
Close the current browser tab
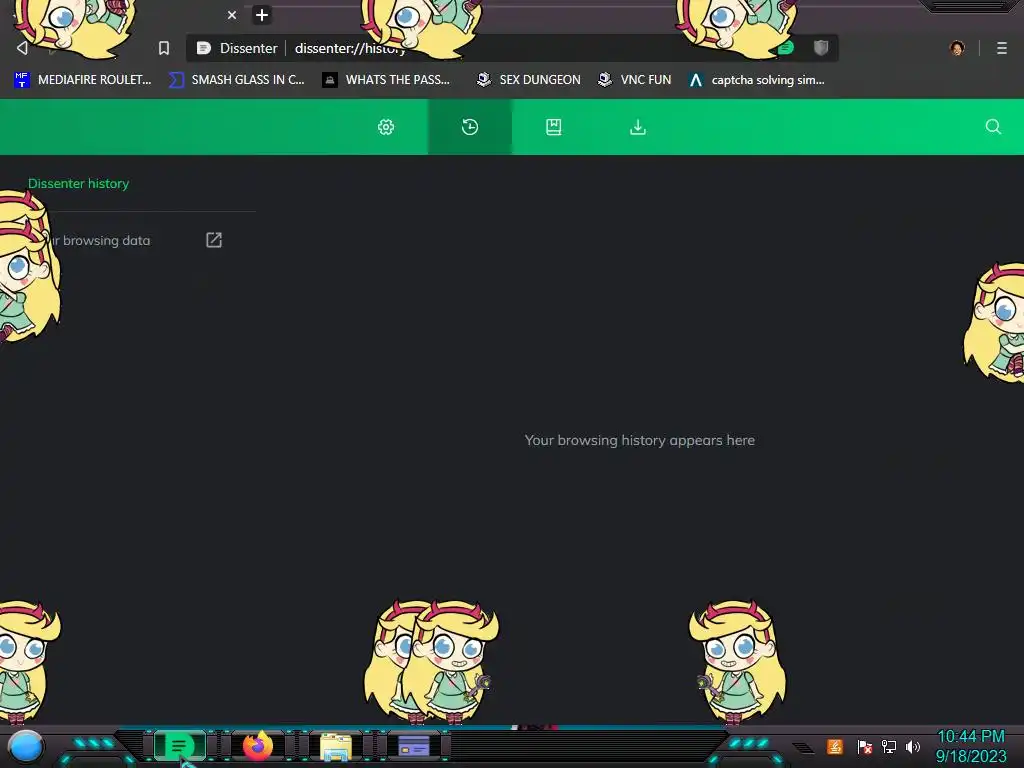pyautogui.click(x=232, y=15)
